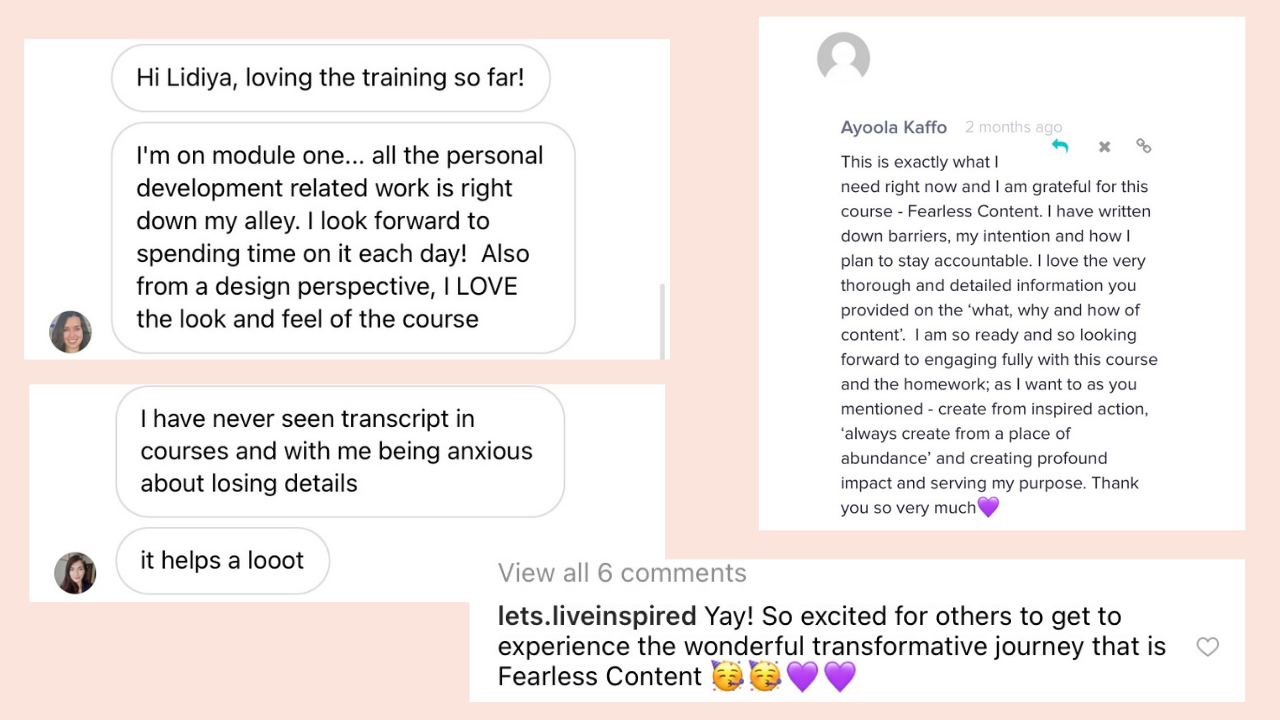Select the "it helps a looot" bubble
Image resolution: width=1280 pixels, height=720 pixels.
tap(222, 560)
